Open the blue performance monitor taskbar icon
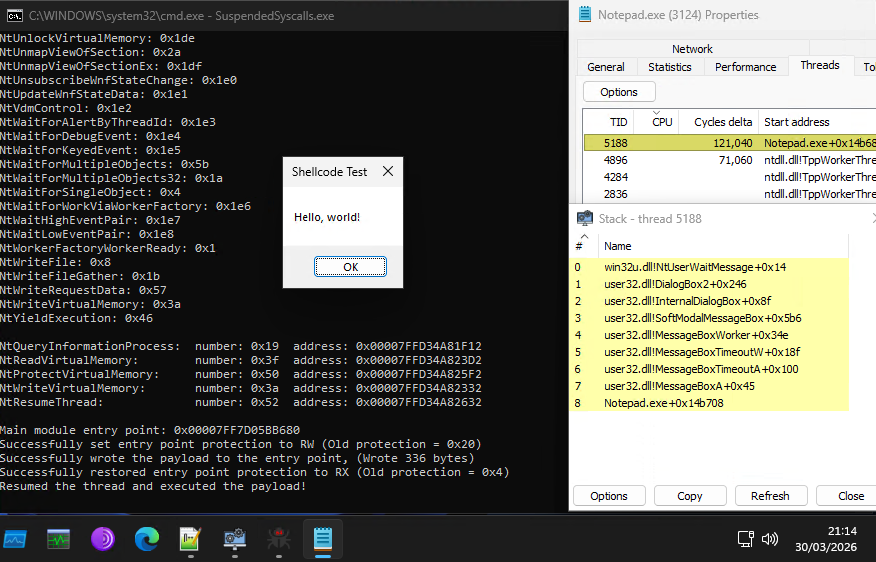 (15, 539)
